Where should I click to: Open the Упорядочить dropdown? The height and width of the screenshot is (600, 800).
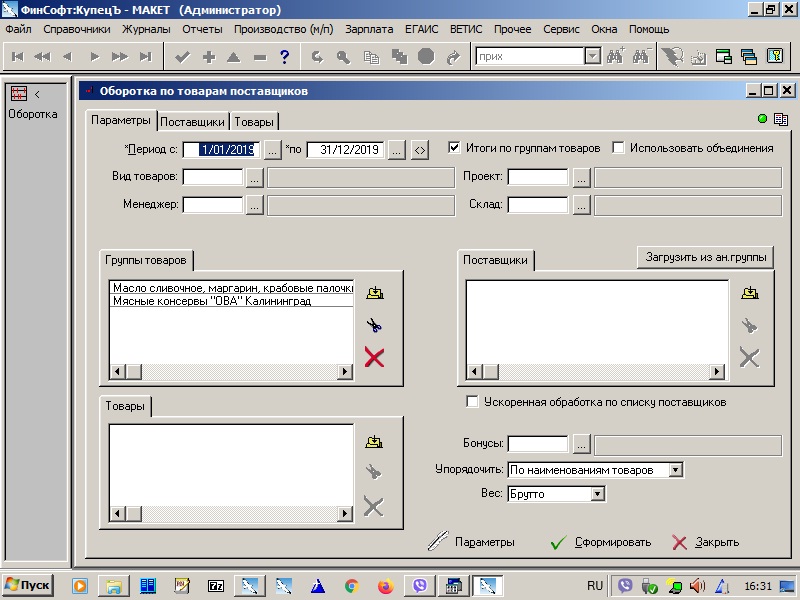point(676,469)
